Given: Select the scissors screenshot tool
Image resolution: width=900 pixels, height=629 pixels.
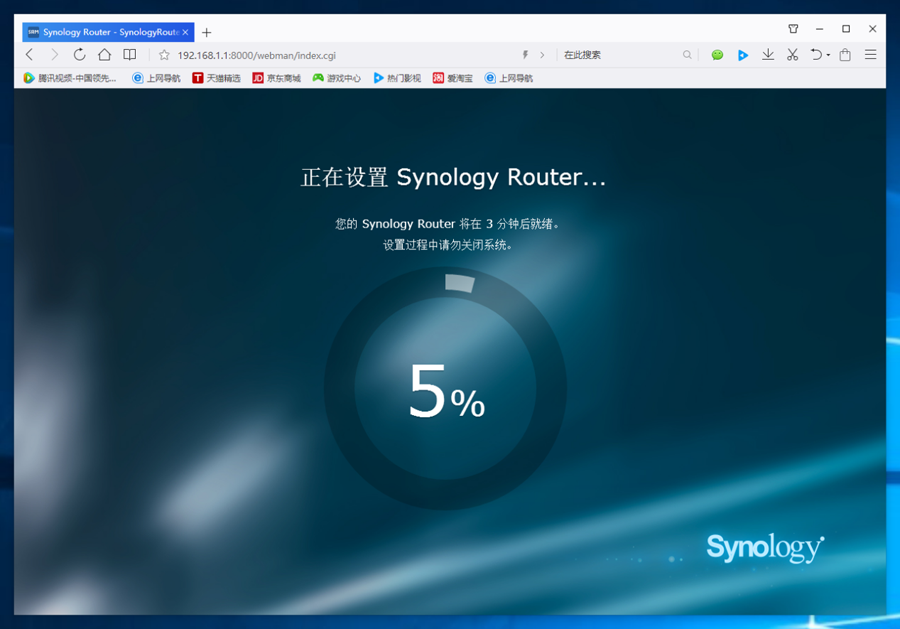Looking at the screenshot, I should pos(792,55).
